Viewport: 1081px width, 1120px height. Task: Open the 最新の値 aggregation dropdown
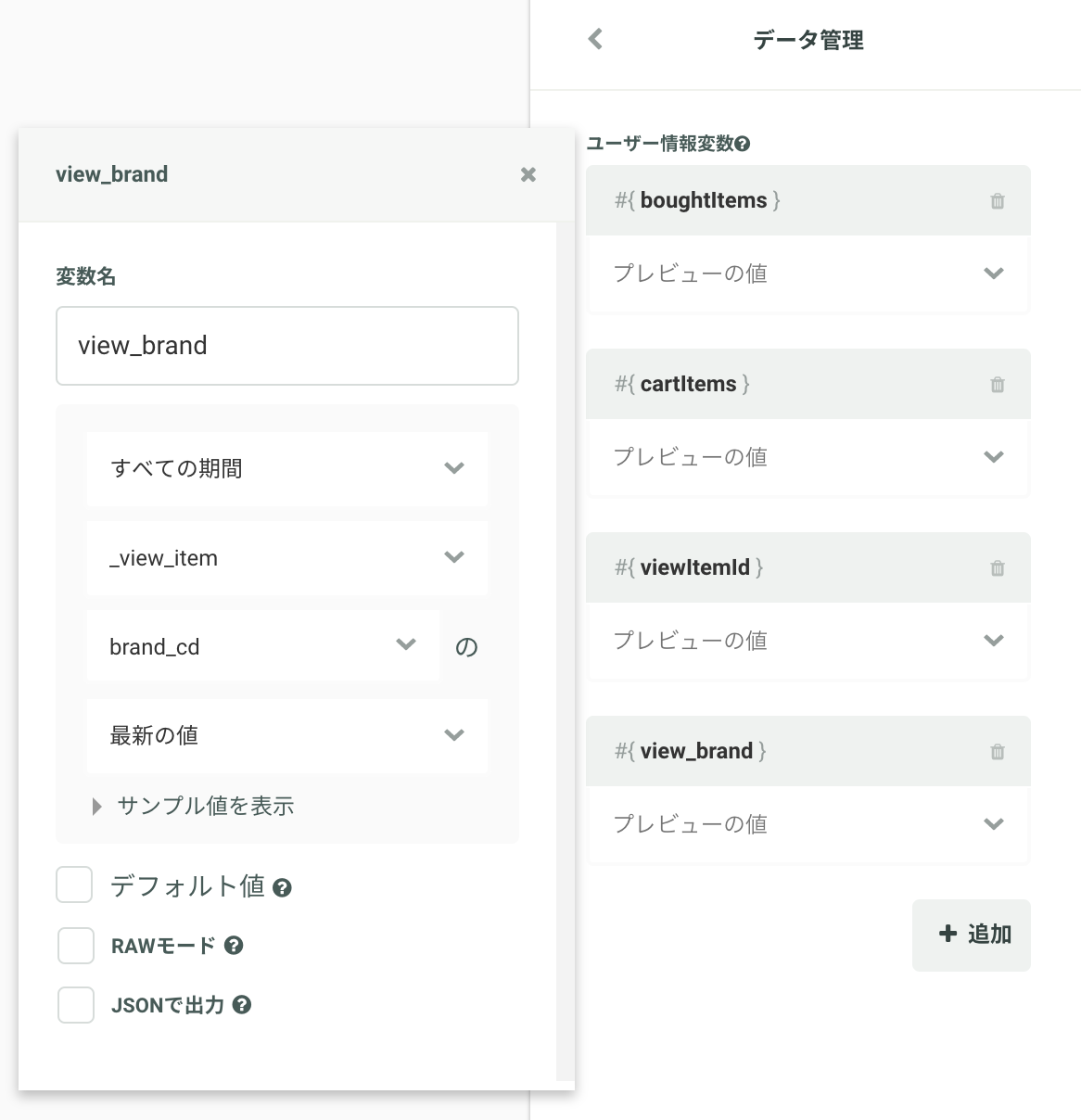click(287, 735)
